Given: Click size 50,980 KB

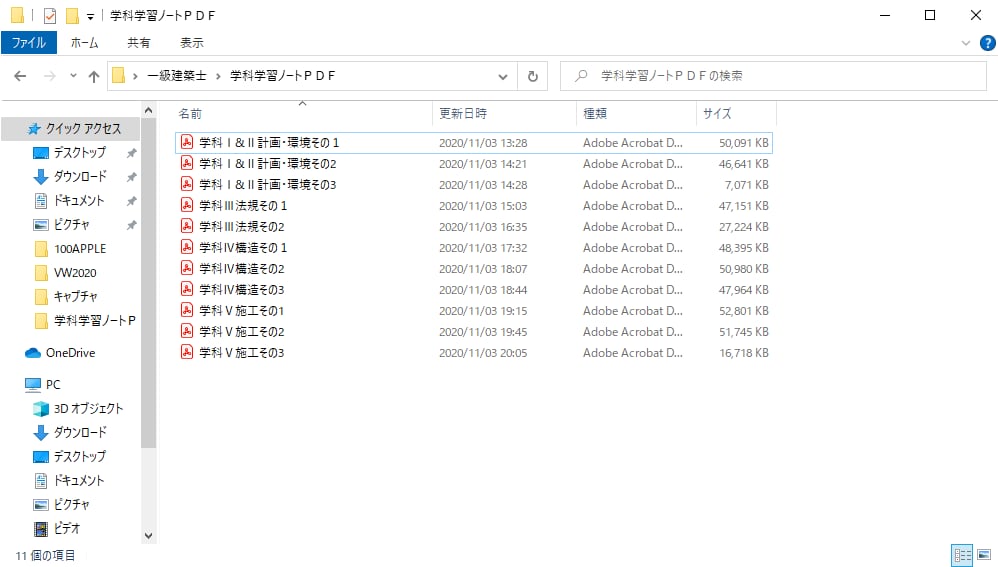Looking at the screenshot, I should (744, 269).
